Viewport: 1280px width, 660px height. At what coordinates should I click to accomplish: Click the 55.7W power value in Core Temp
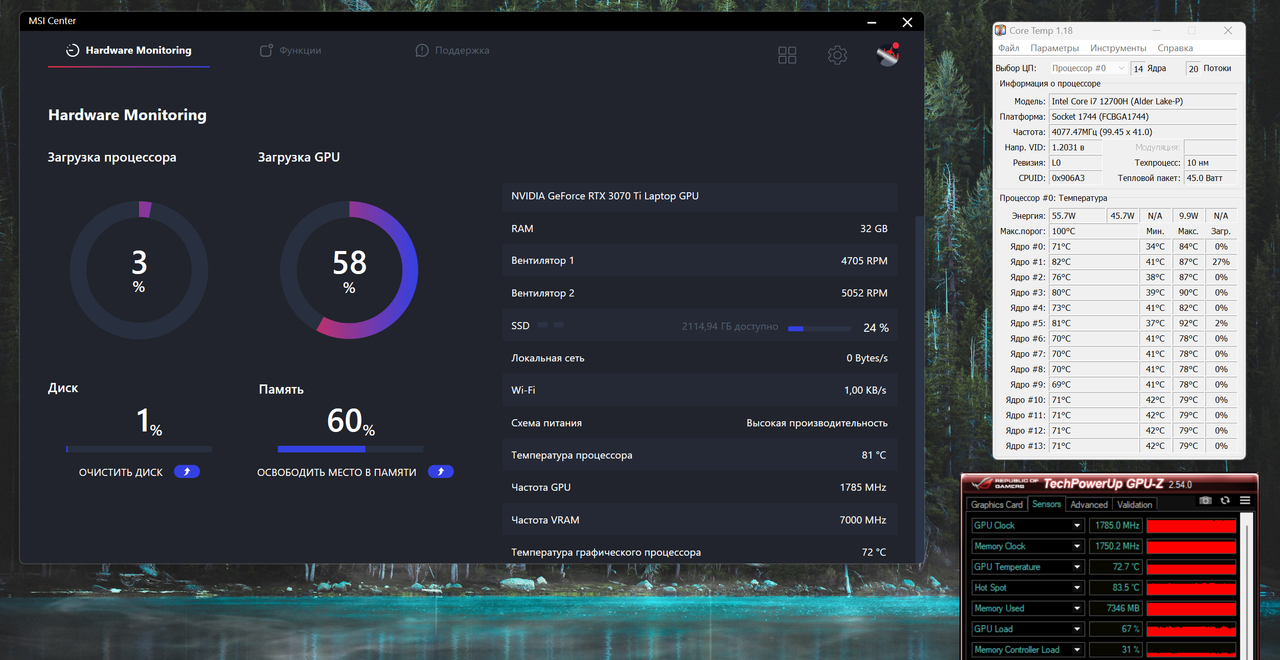[1075, 216]
